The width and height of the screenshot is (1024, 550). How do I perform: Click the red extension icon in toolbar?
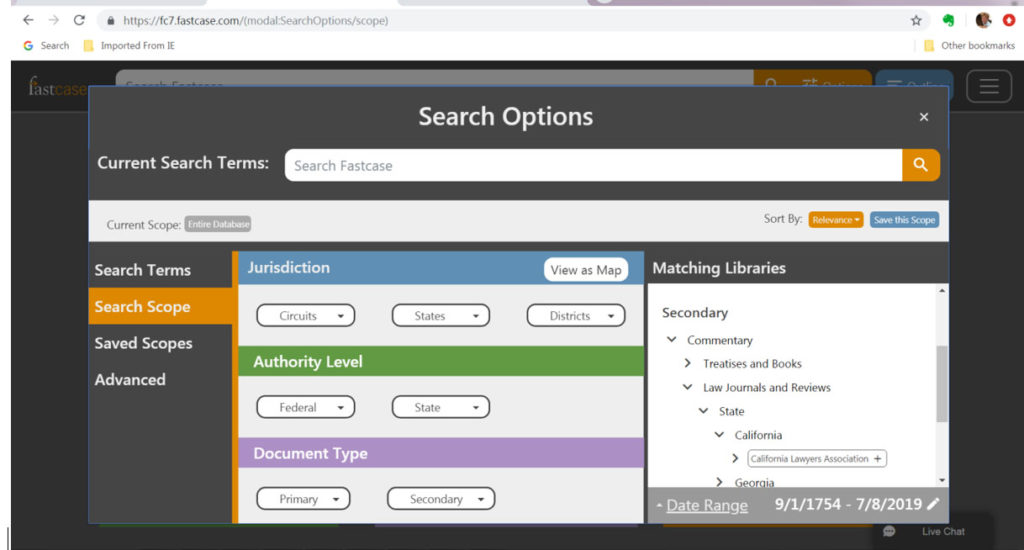[1009, 20]
